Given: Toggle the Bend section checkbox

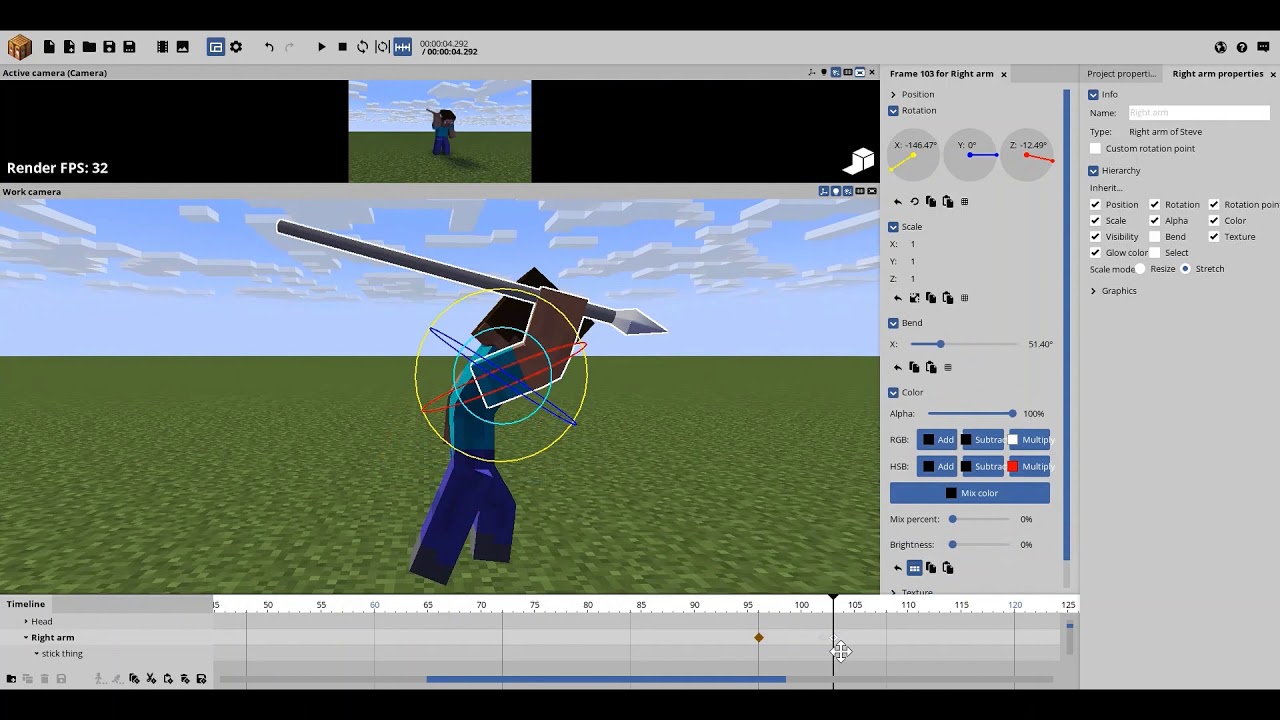Looking at the screenshot, I should point(894,323).
